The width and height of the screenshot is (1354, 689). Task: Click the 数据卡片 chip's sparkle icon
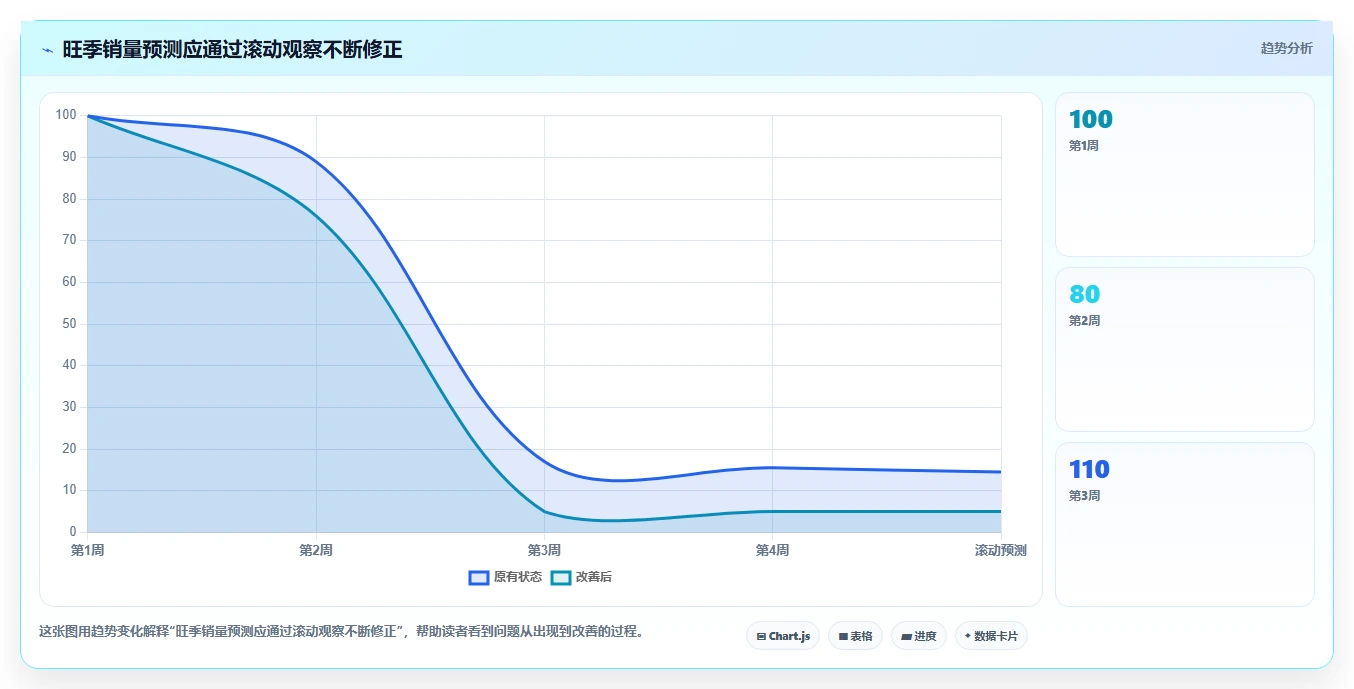click(x=968, y=636)
